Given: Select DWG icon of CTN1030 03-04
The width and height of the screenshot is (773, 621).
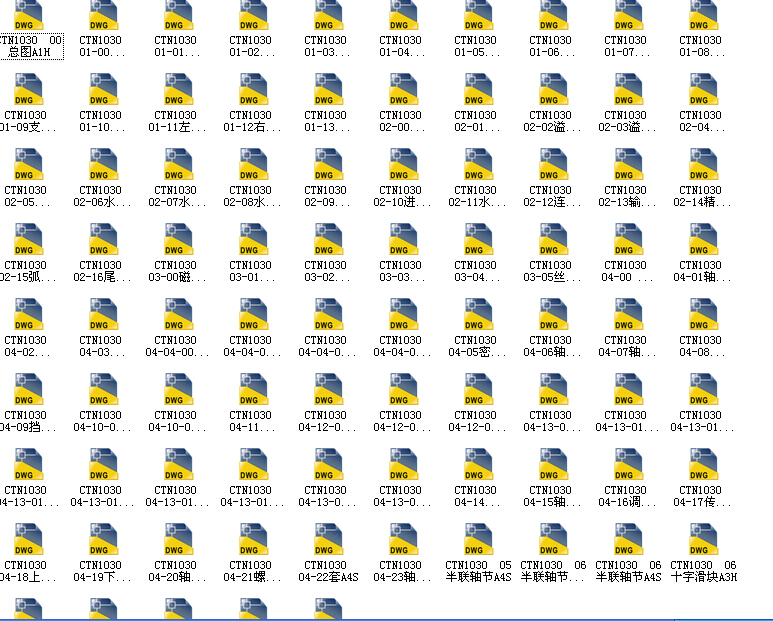Looking at the screenshot, I should pos(478,239).
